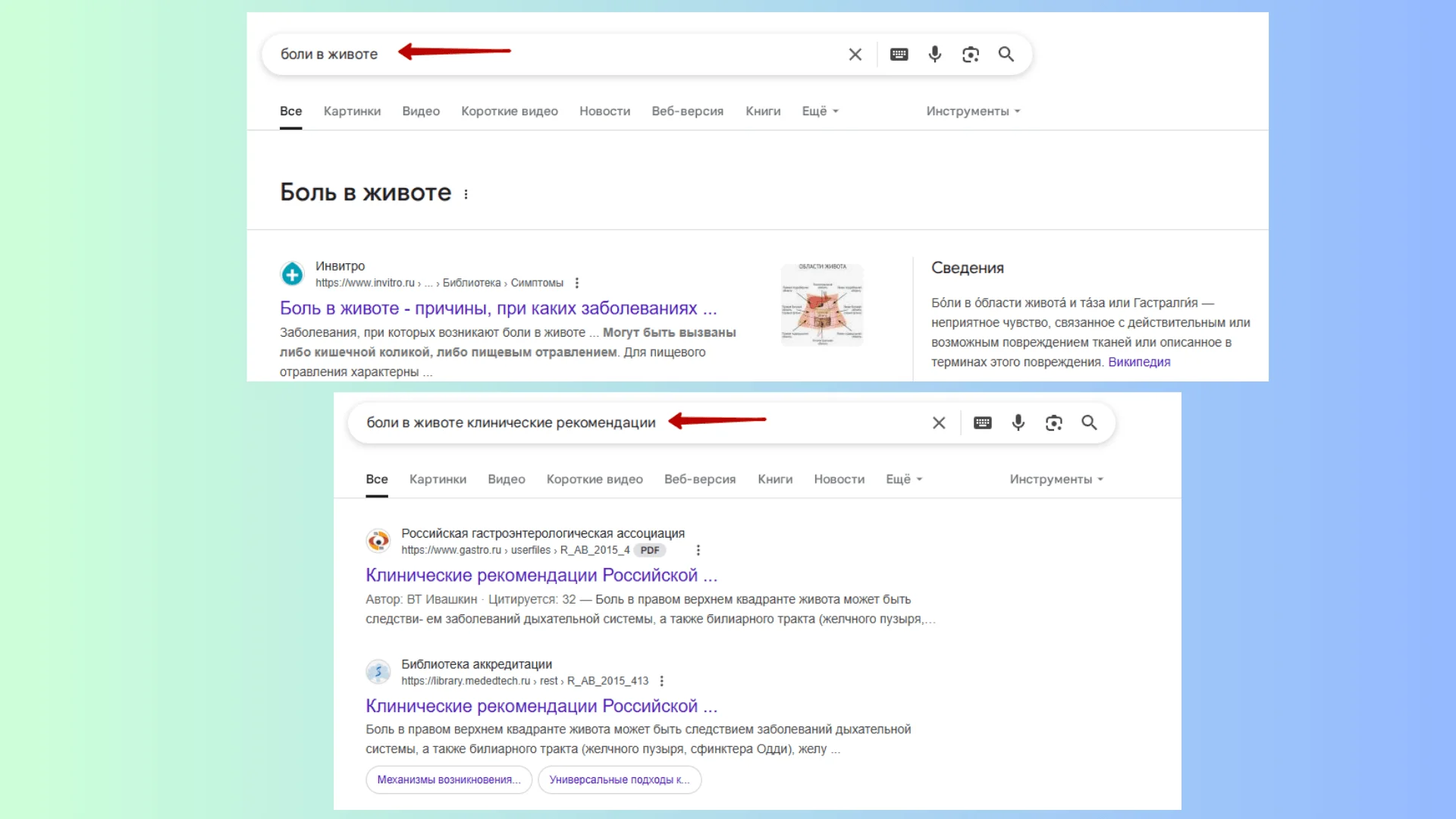Expand the Ещё dropdown in the top tabs

tap(820, 111)
